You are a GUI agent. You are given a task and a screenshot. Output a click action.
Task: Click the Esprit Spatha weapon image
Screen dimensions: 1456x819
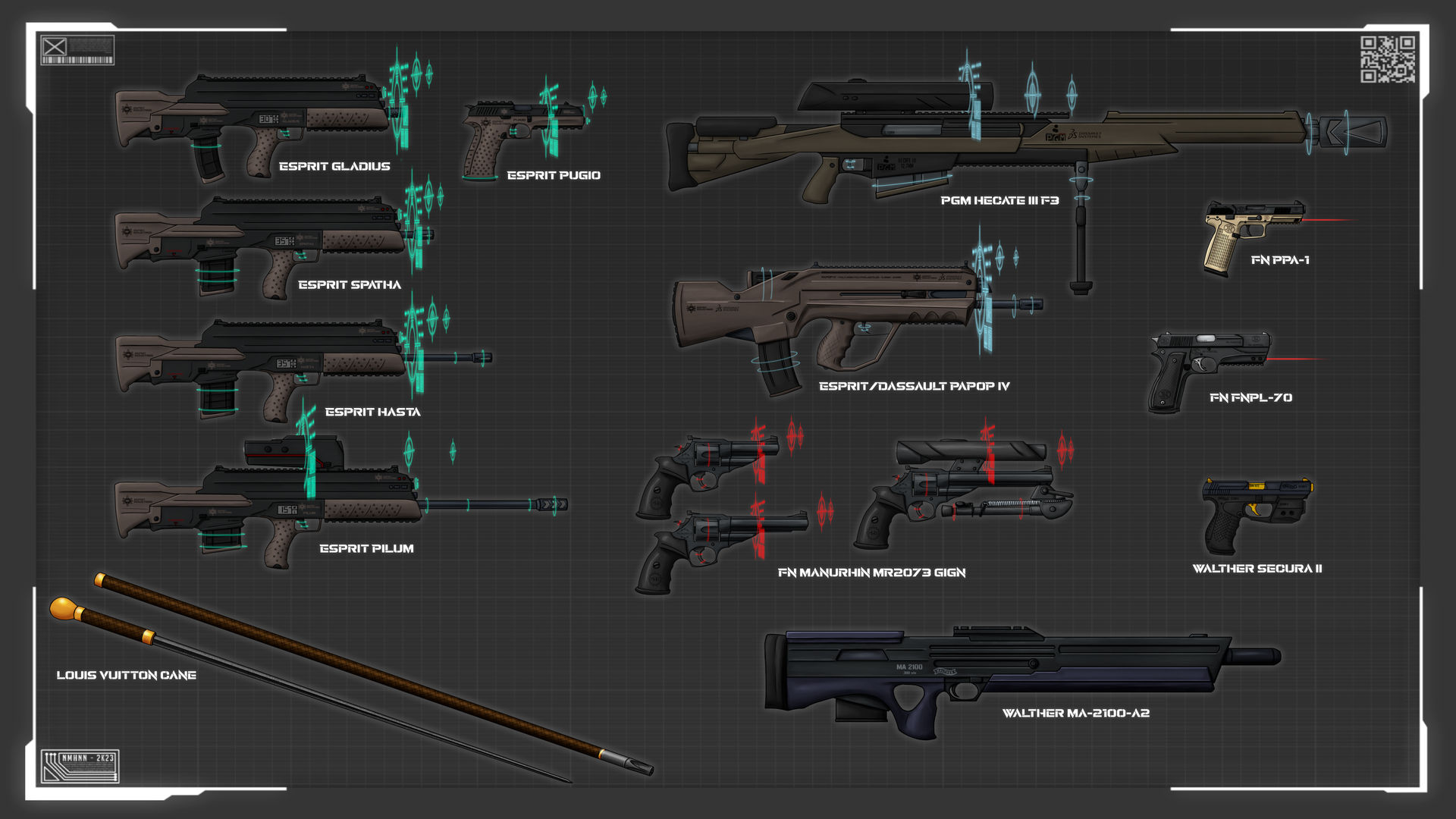click(x=273, y=247)
